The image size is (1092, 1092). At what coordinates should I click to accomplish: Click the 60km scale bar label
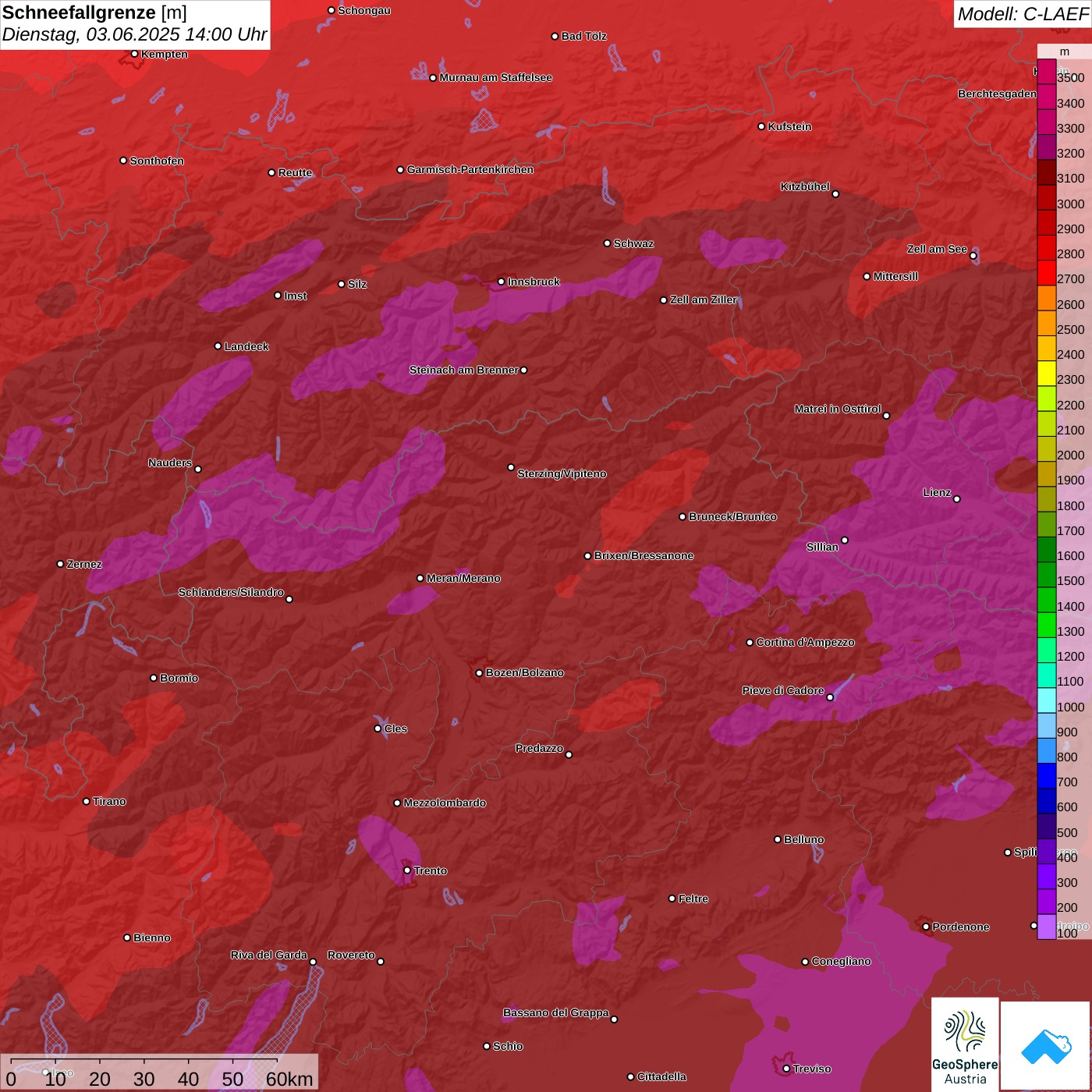coord(289,1080)
